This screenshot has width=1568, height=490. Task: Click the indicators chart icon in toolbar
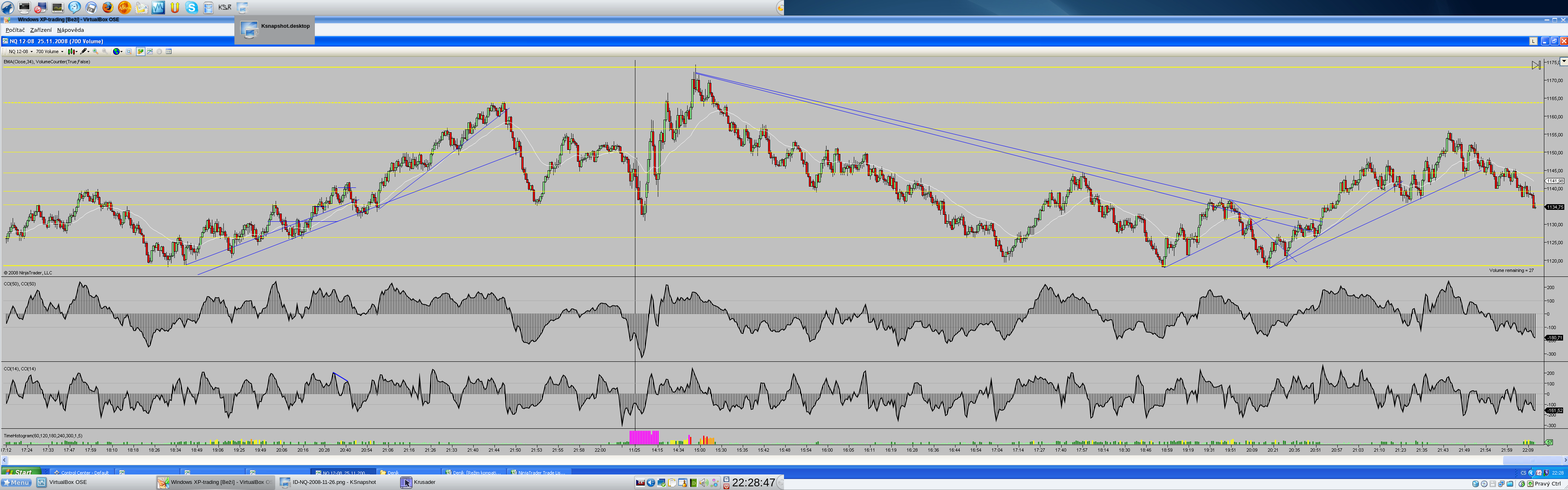(150, 52)
